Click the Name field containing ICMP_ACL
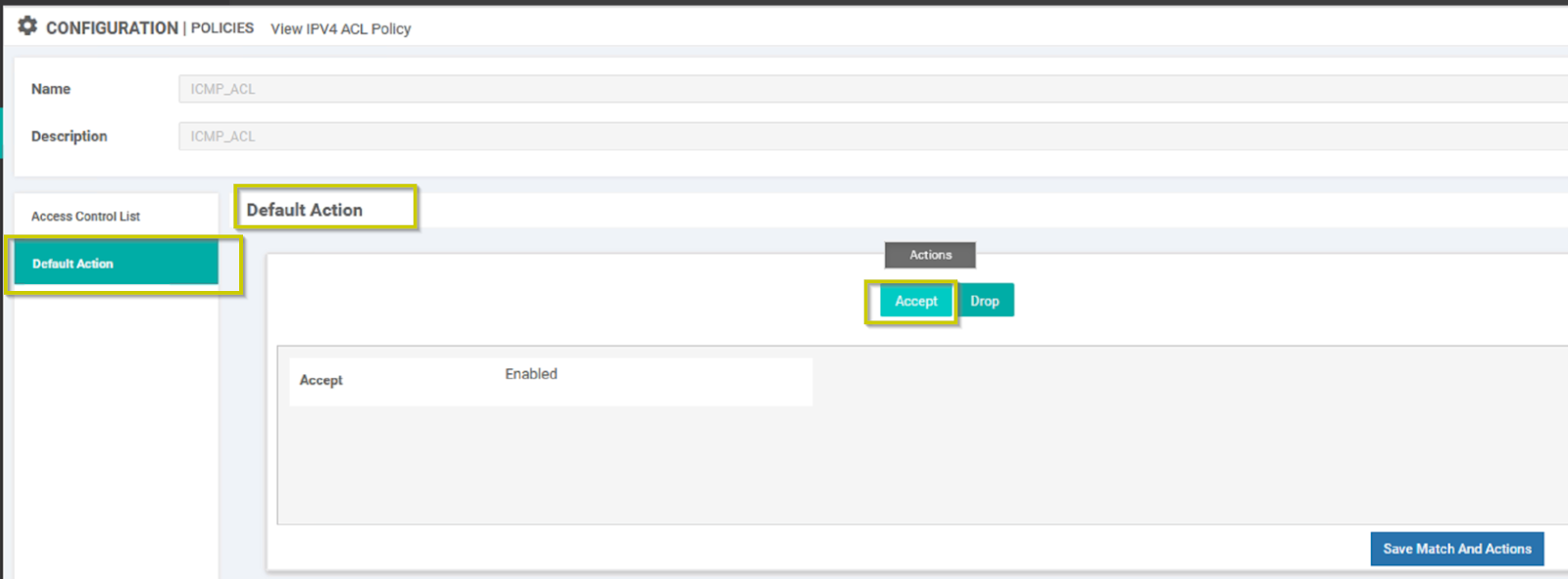1568x579 pixels. (x=873, y=89)
